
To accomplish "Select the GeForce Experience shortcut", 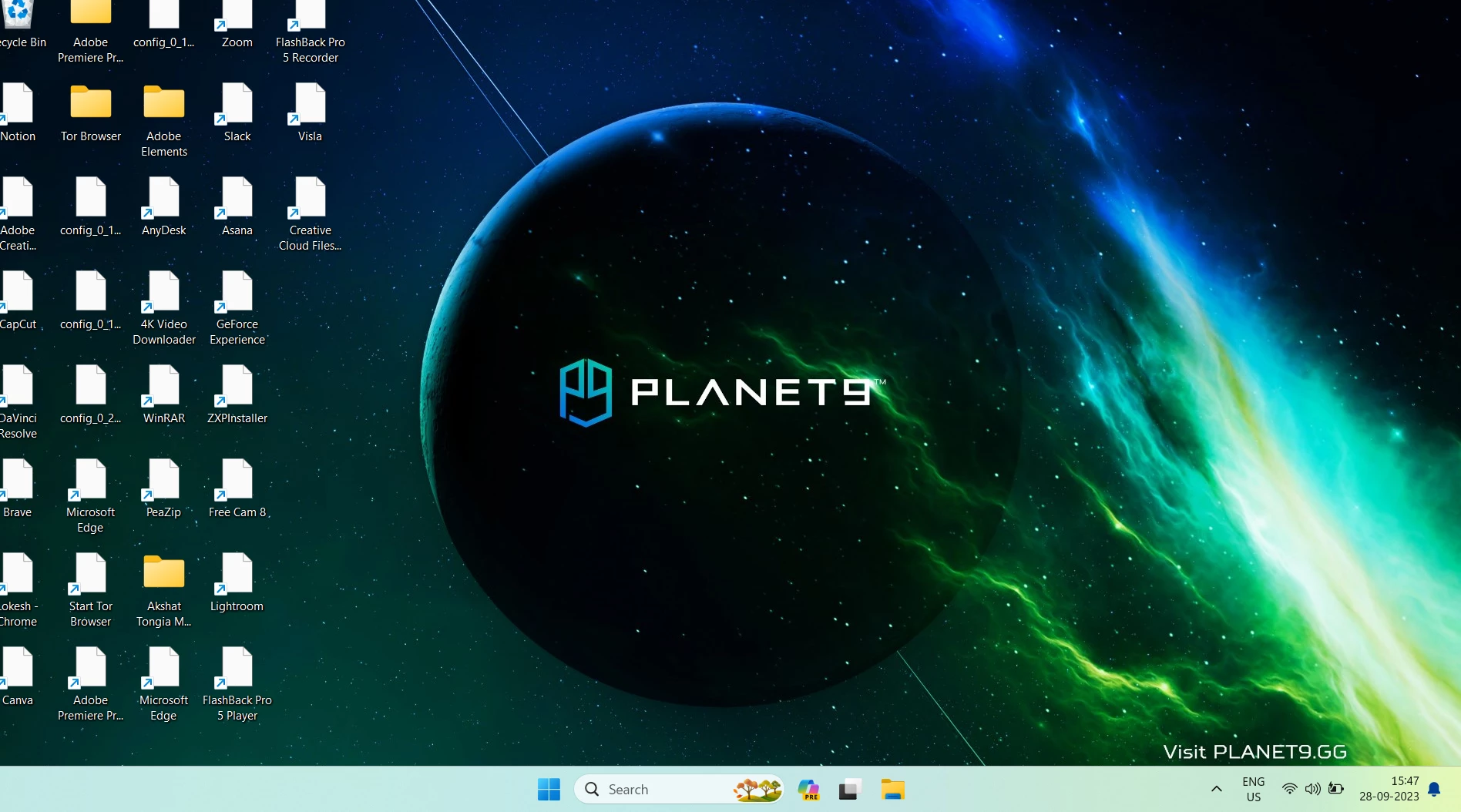I will coord(237,309).
